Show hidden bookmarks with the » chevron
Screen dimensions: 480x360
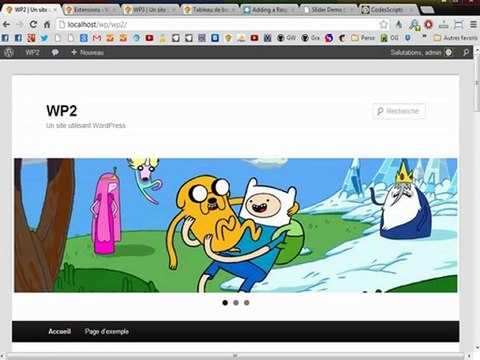tap(425, 37)
